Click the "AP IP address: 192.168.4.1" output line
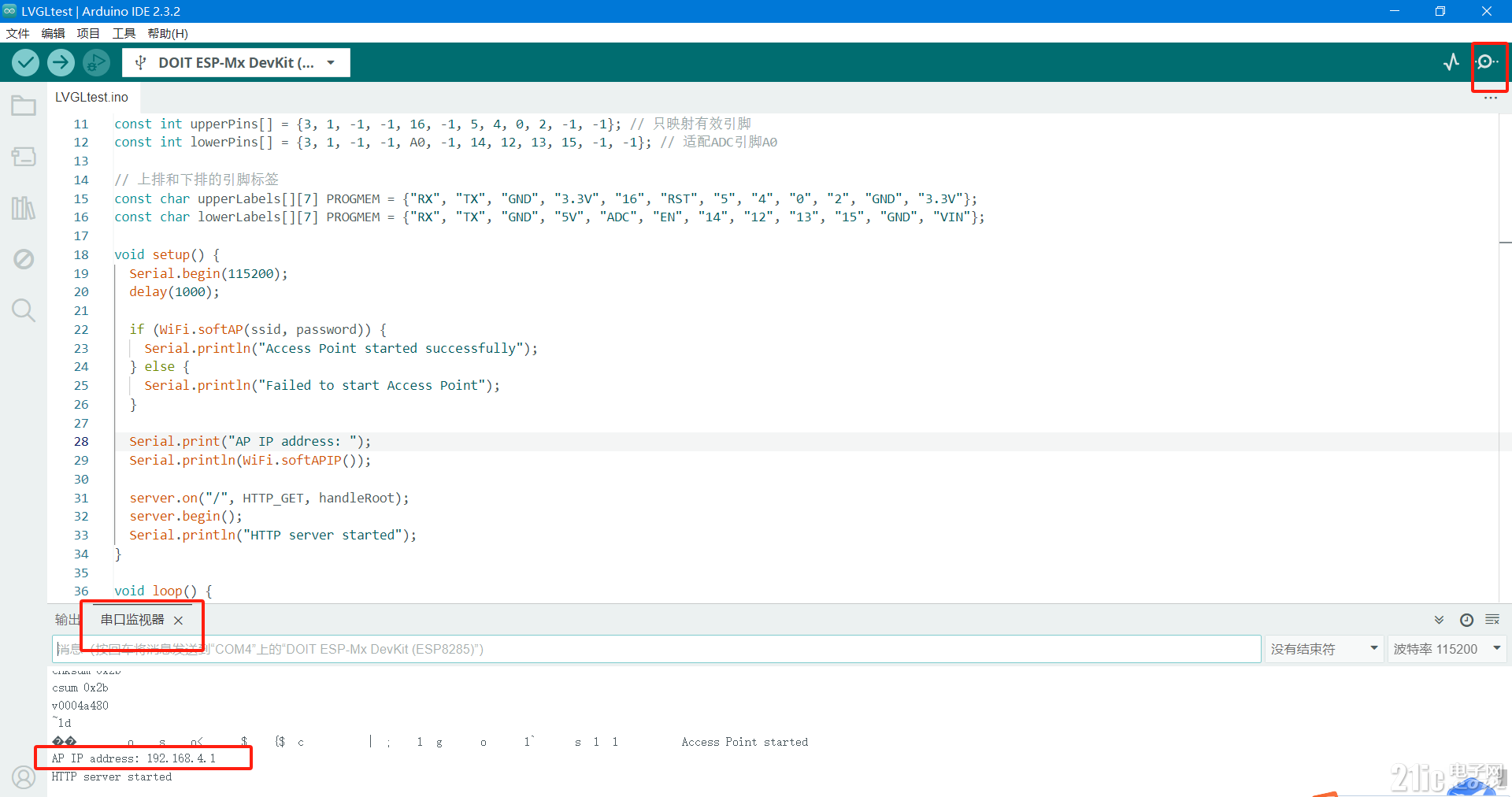This screenshot has height=797, width=1512. 134,758
